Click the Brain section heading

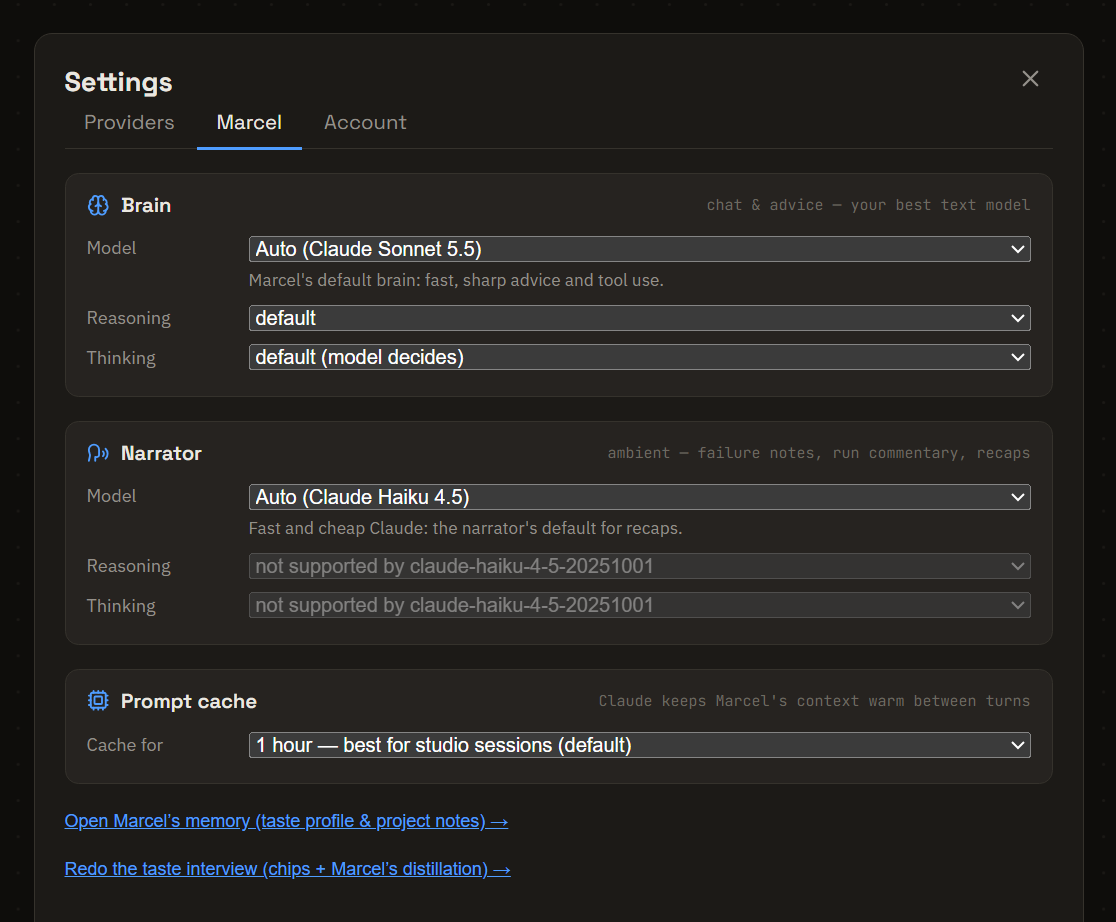[146, 205]
